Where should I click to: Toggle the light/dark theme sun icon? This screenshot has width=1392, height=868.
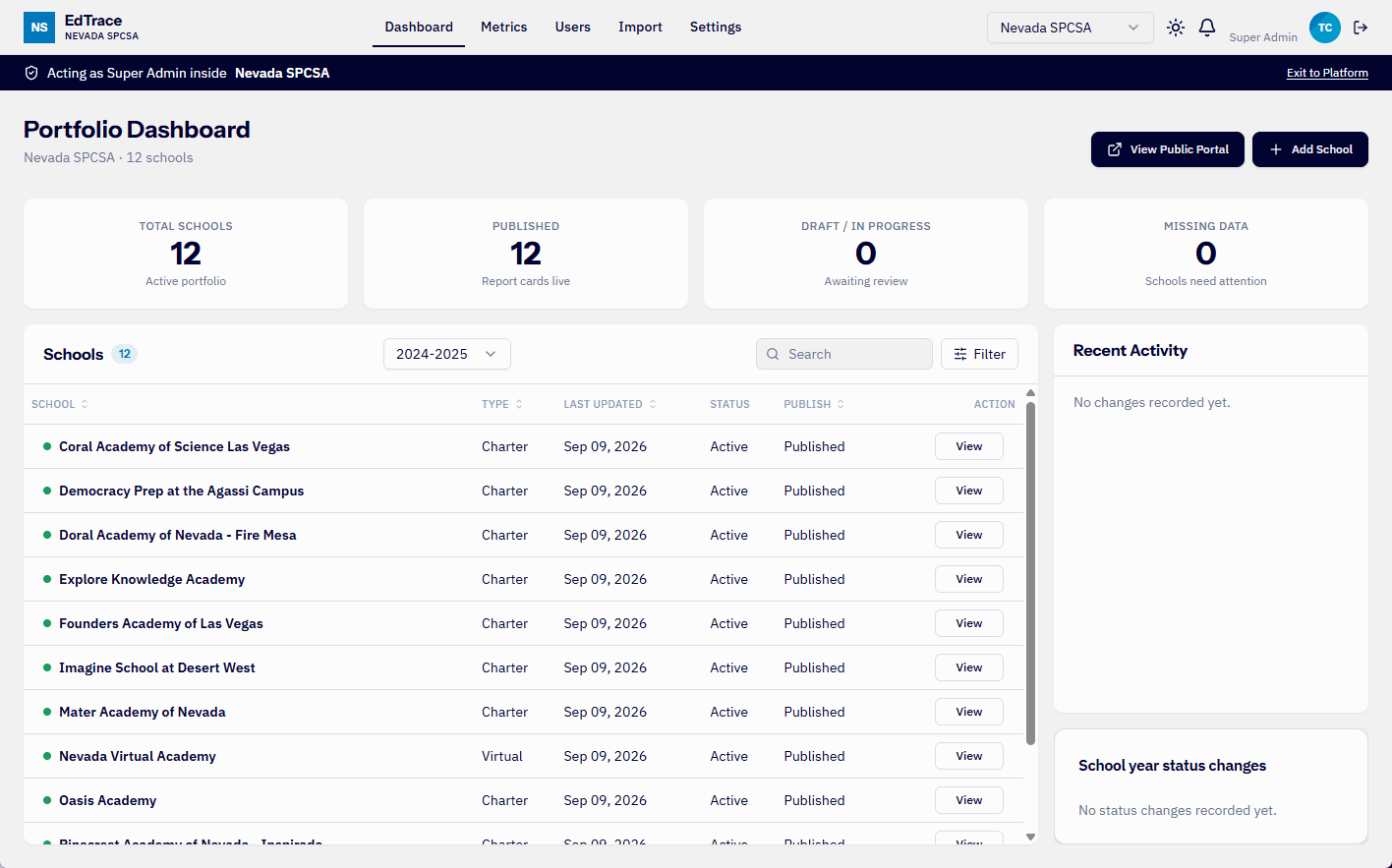coord(1176,28)
